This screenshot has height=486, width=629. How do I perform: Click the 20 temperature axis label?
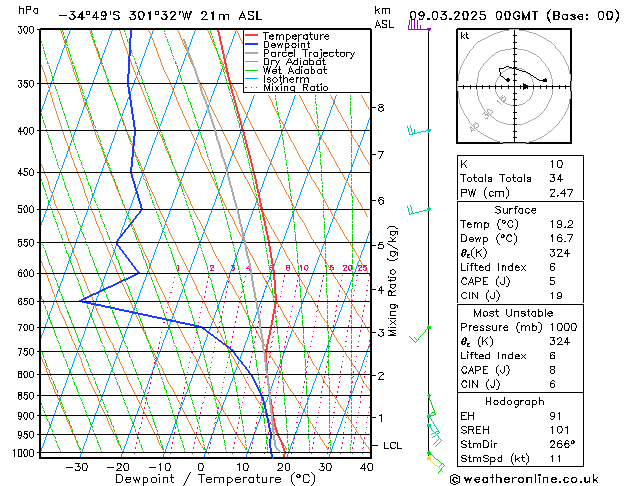[x=284, y=468]
